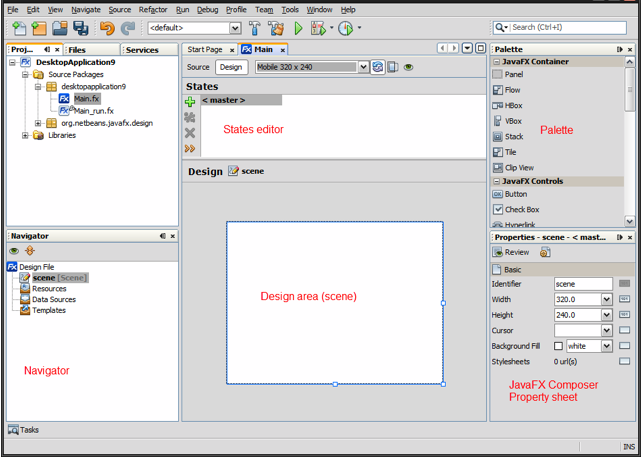Open the Cursor dropdown
Image resolution: width=642 pixels, height=457 pixels.
[x=607, y=331]
